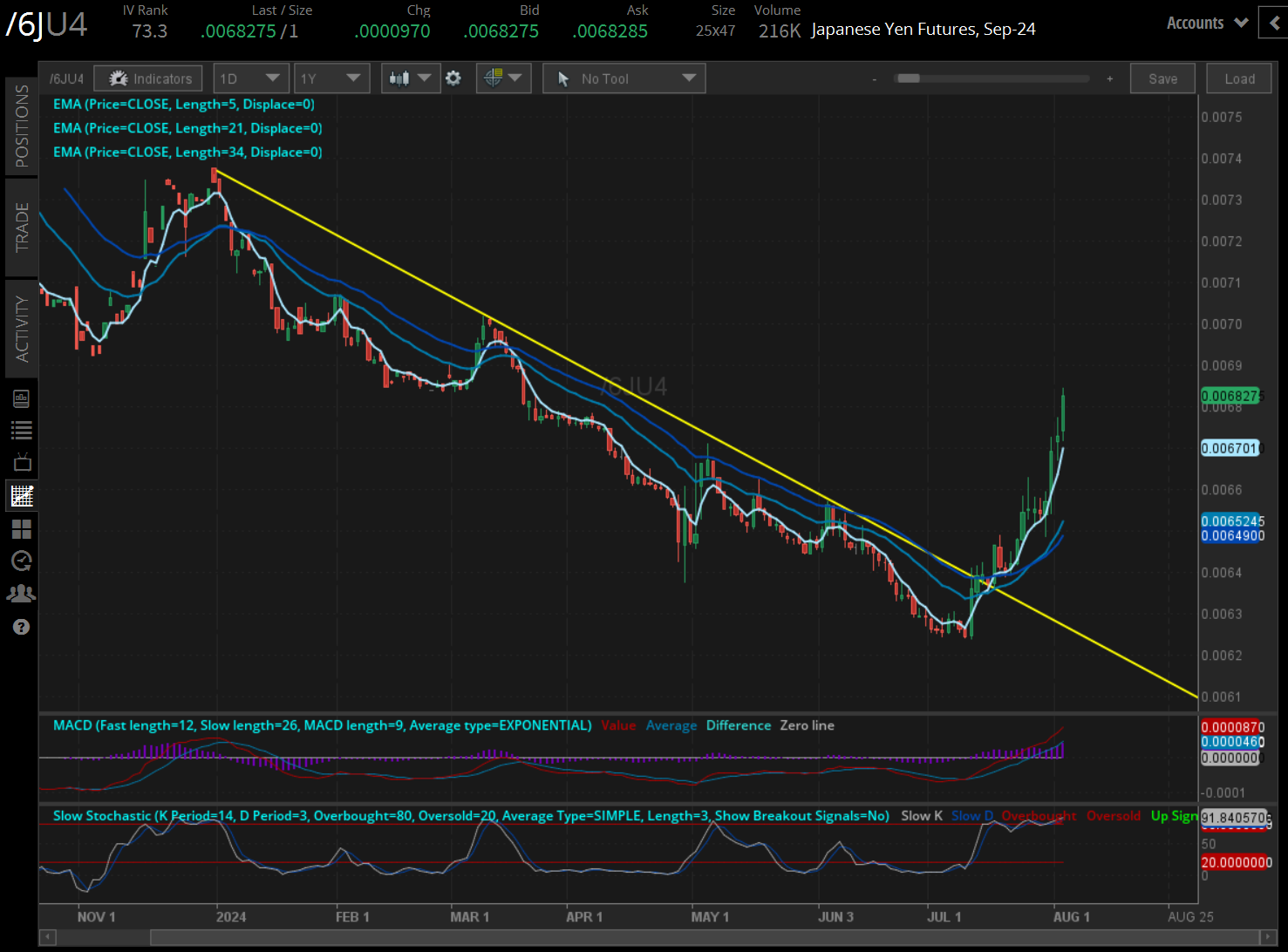The image size is (1288, 952).
Task: Open the people community sidebar icon
Action: coord(22,594)
